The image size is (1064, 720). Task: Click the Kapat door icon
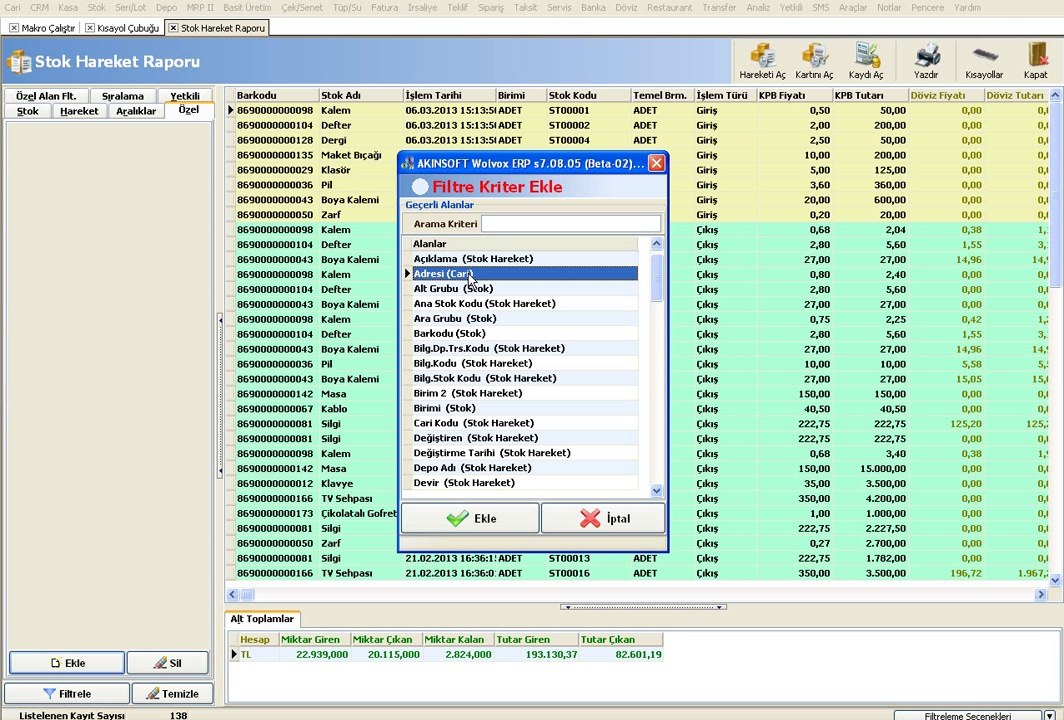point(1036,61)
